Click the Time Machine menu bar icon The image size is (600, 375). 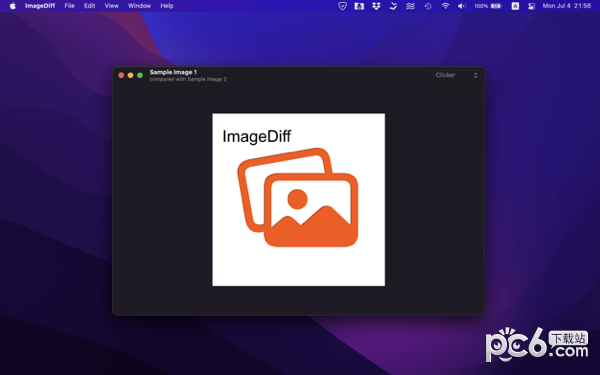pos(428,6)
